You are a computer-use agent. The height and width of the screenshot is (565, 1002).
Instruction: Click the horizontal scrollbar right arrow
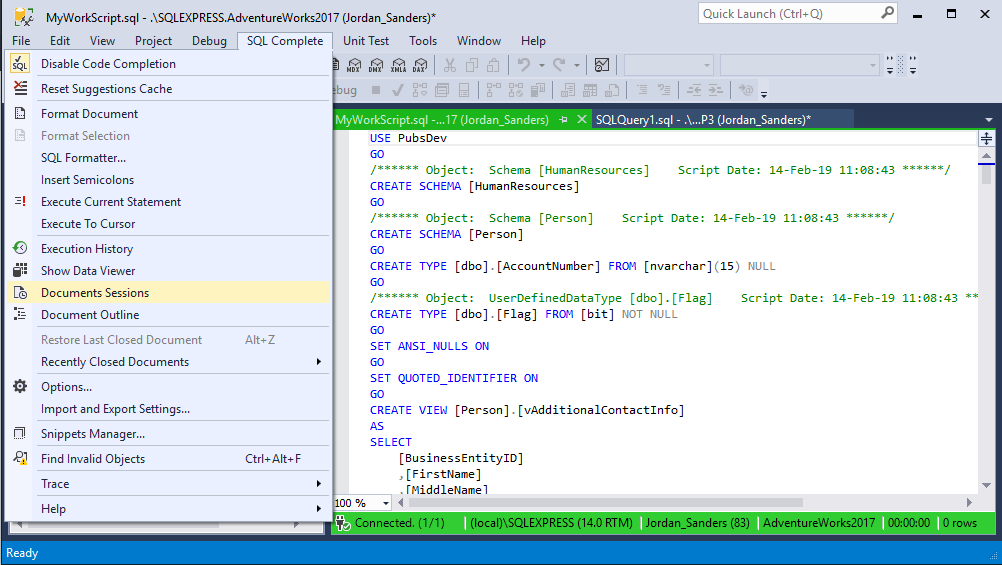click(x=969, y=503)
